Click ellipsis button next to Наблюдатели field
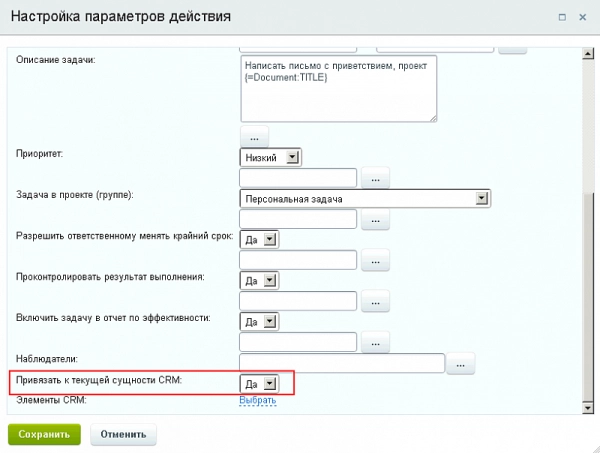 (x=460, y=364)
